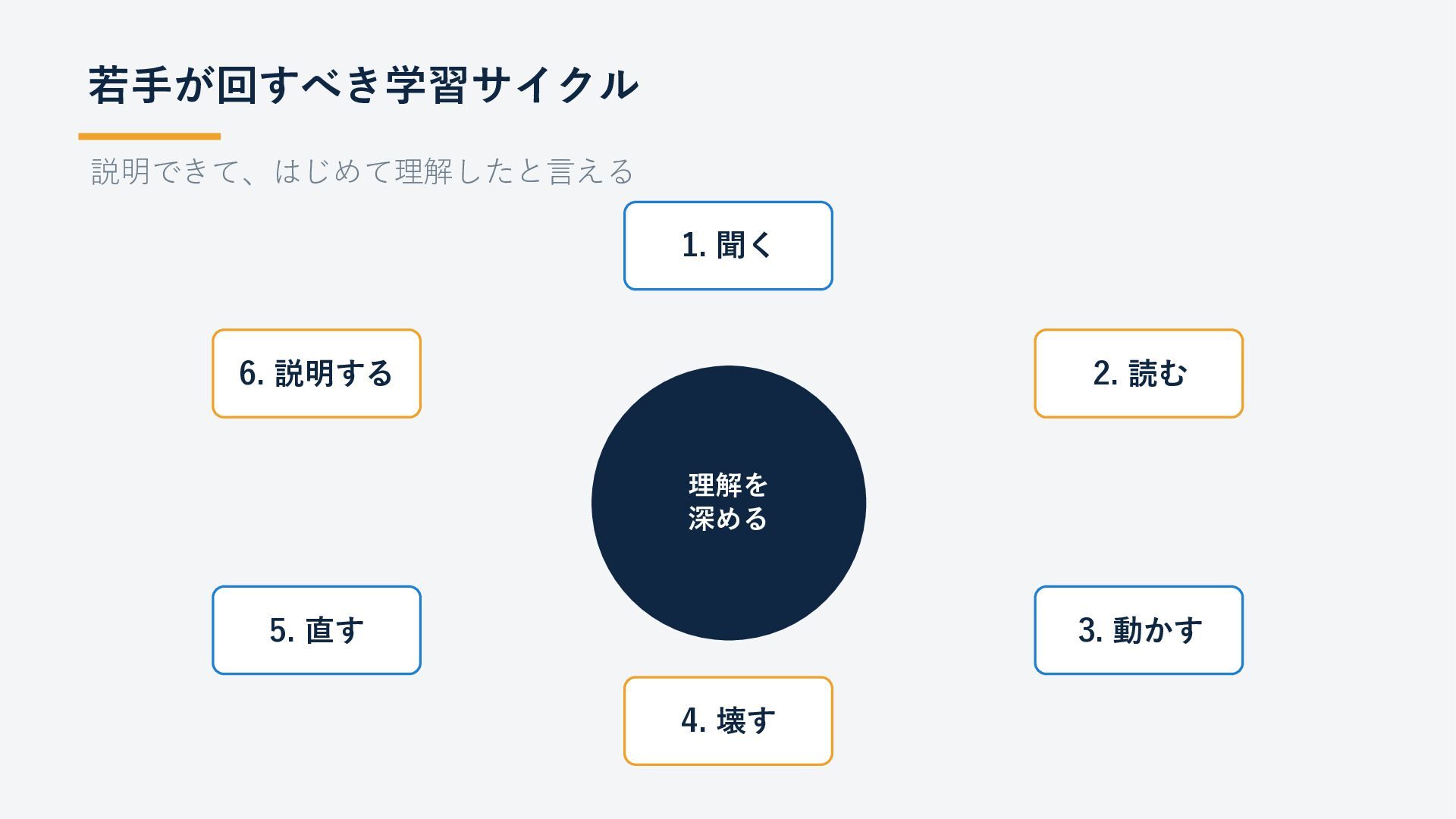Click the orange underline accent bar

pyautogui.click(x=149, y=136)
